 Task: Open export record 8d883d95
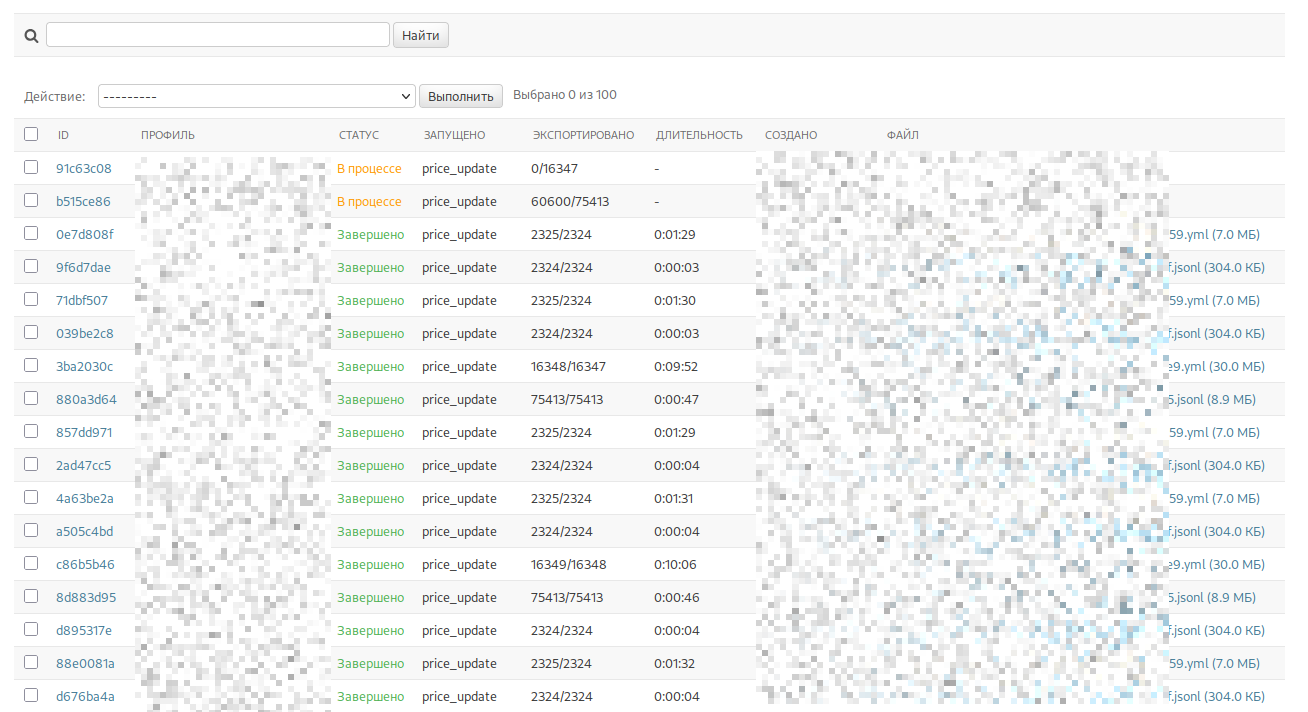click(x=86, y=597)
